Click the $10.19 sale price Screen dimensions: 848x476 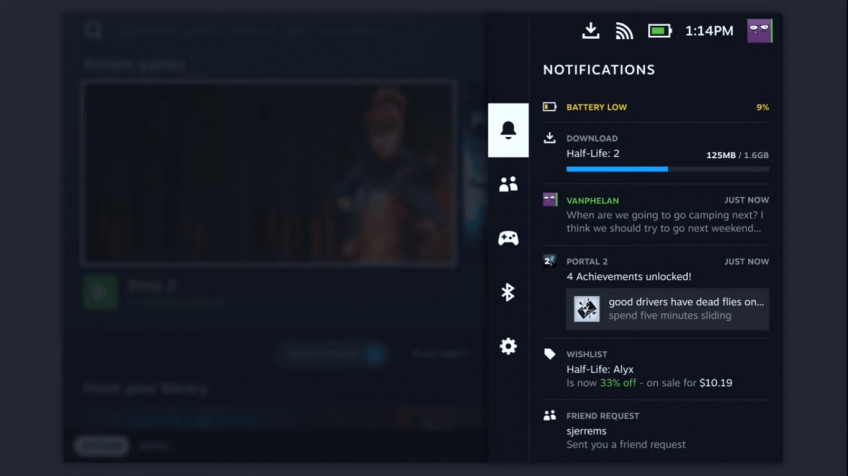click(x=716, y=383)
